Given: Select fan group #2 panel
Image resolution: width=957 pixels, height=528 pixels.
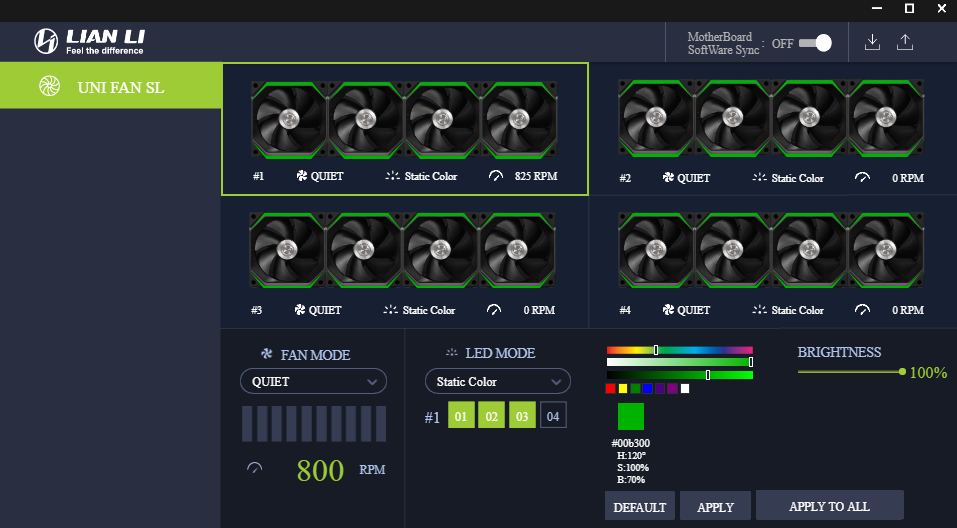Looking at the screenshot, I should pyautogui.click(x=772, y=128).
